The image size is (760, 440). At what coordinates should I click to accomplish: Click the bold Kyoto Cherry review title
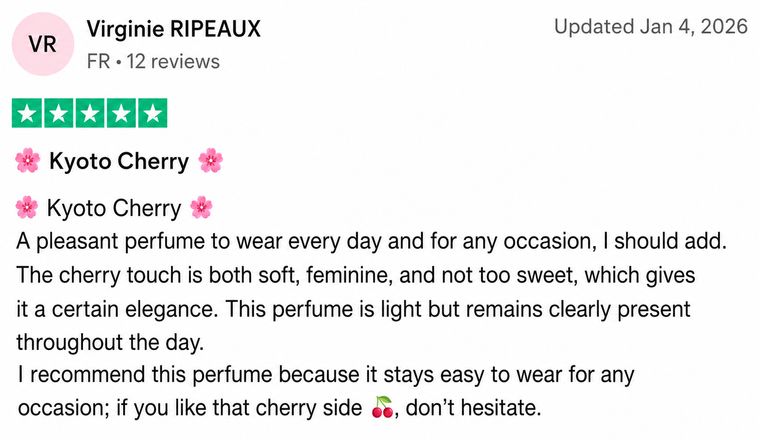pyautogui.click(x=119, y=161)
